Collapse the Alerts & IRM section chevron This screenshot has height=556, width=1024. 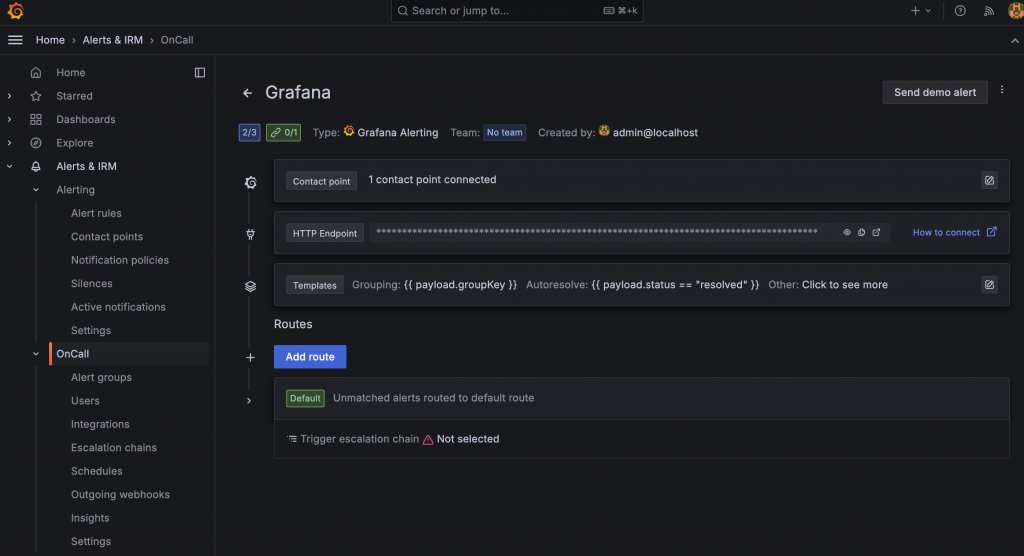[x=9, y=167]
